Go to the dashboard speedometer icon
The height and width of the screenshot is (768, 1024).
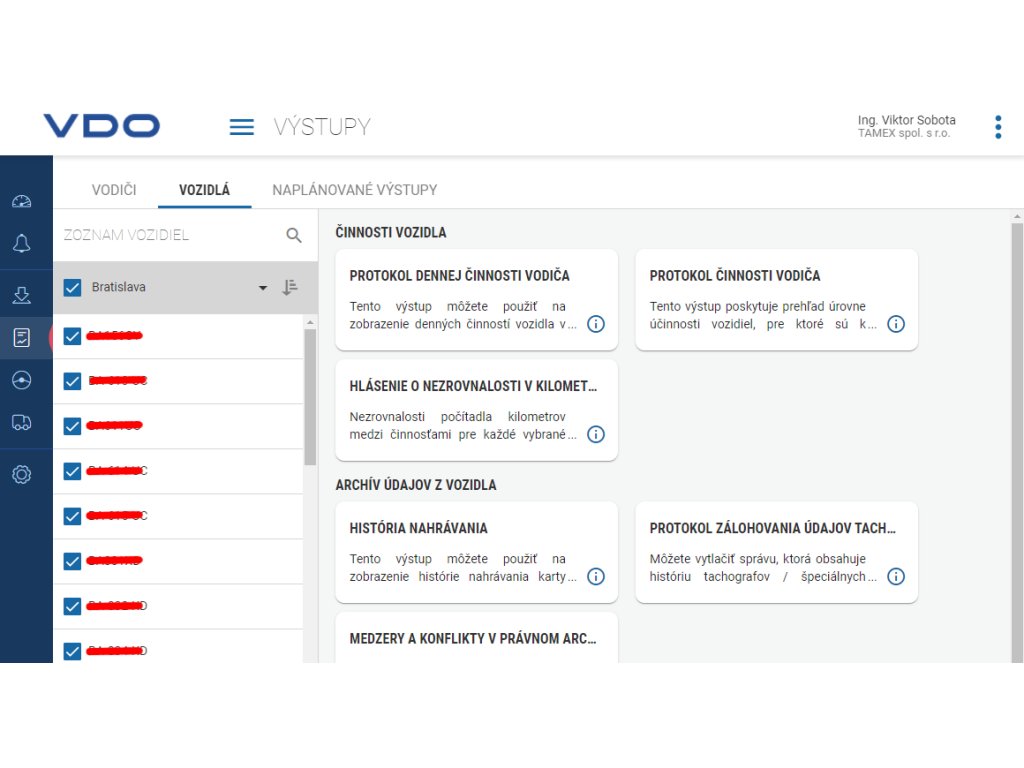click(22, 201)
